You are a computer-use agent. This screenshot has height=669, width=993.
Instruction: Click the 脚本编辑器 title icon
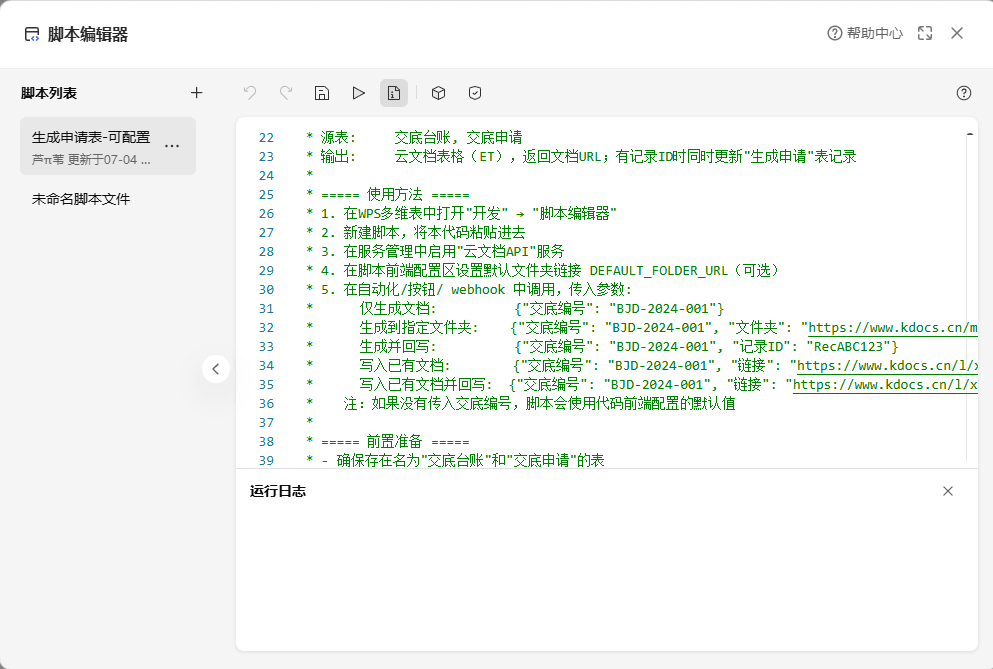point(32,34)
